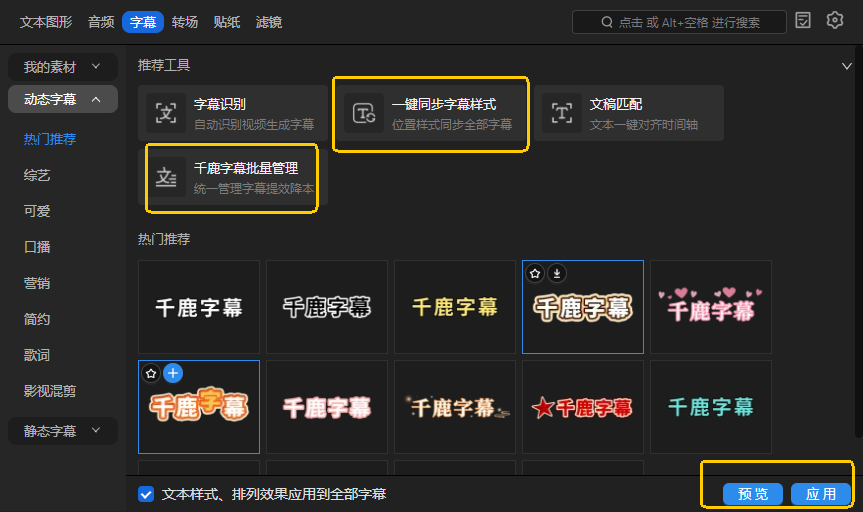
Task: Open the 字幕识别 subtitle recognition tool
Action: tap(232, 113)
